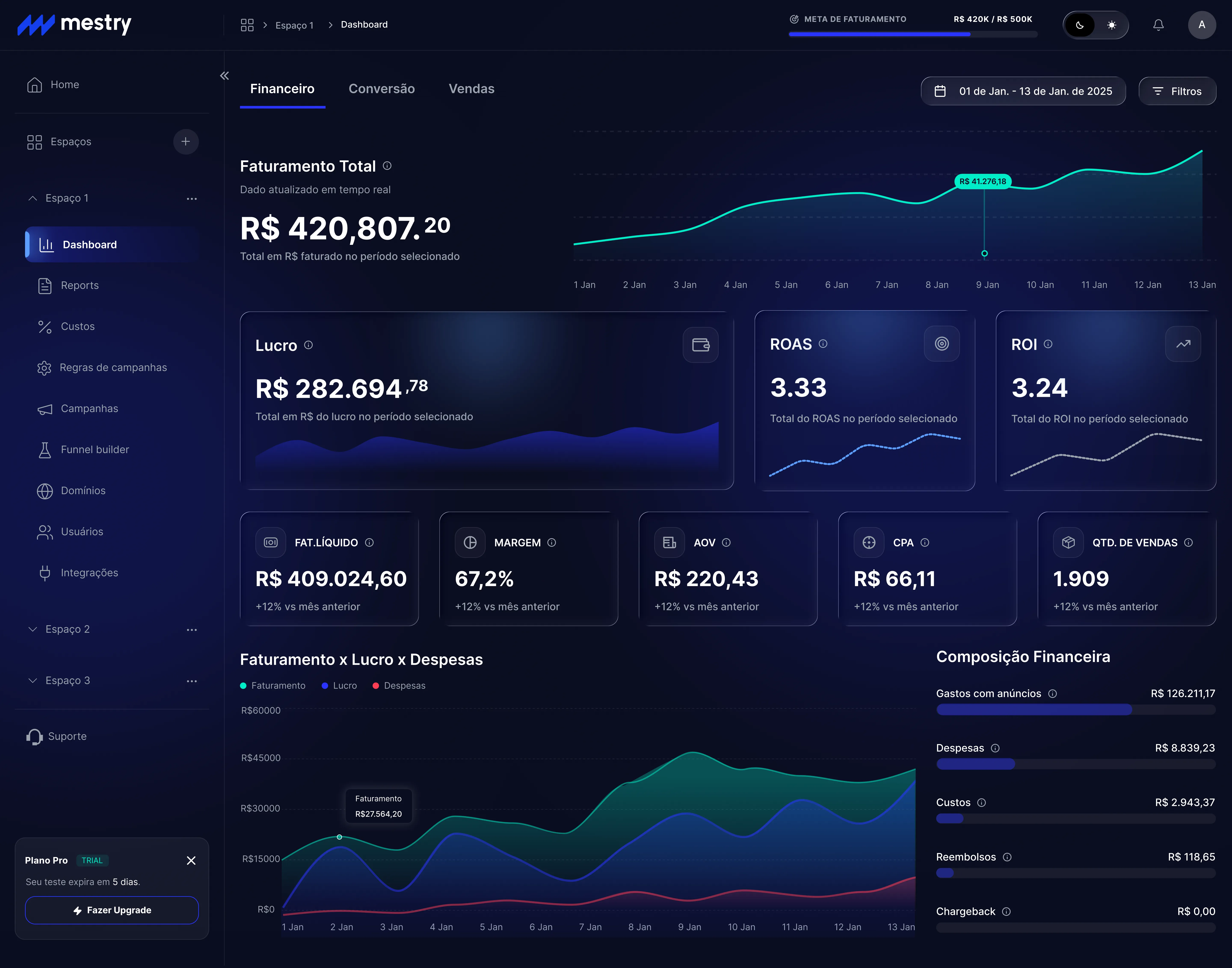Viewport: 1232px width, 968px height.
Task: Open the Vendas tab
Action: [471, 88]
